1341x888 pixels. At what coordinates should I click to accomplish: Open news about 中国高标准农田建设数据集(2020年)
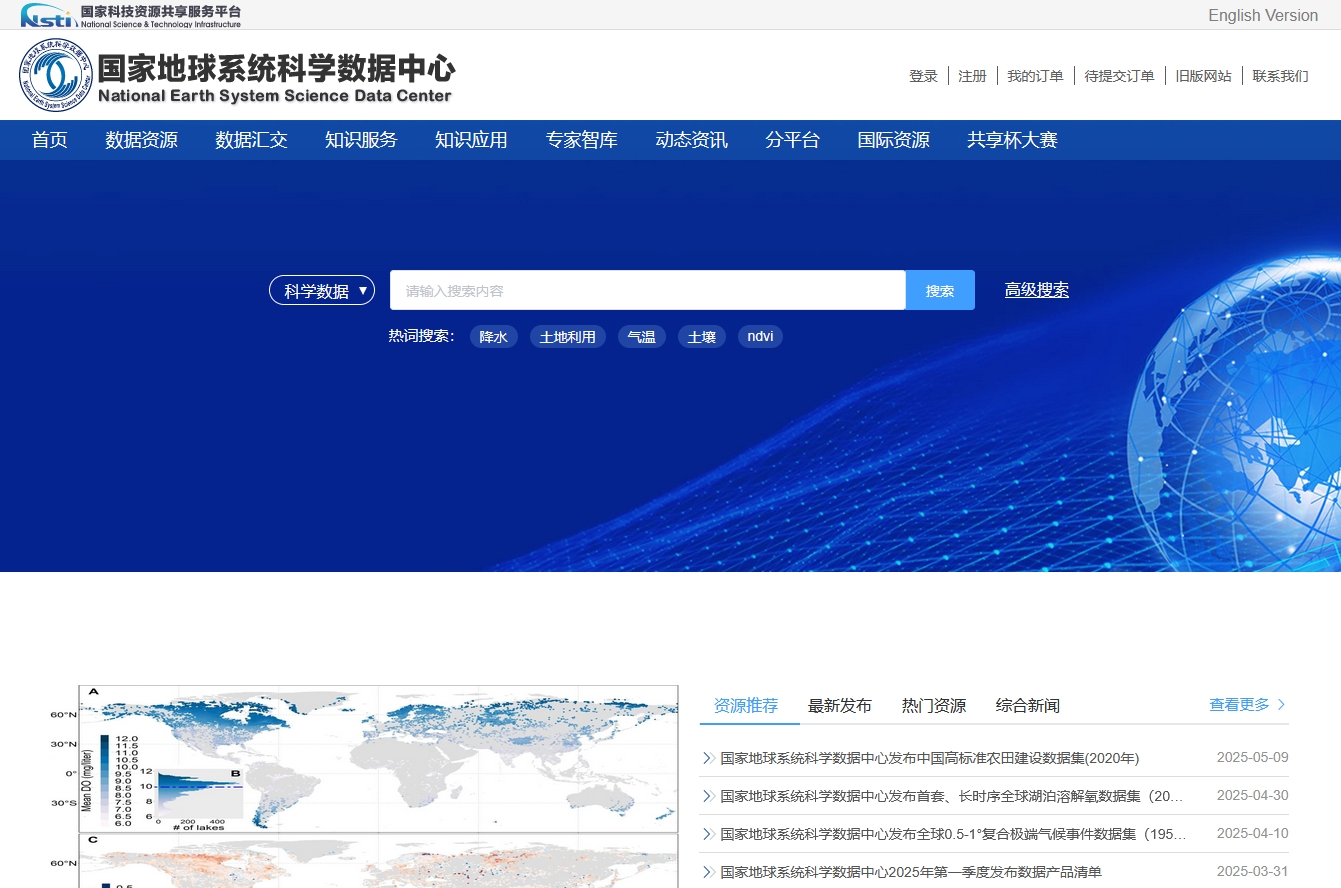(x=930, y=758)
